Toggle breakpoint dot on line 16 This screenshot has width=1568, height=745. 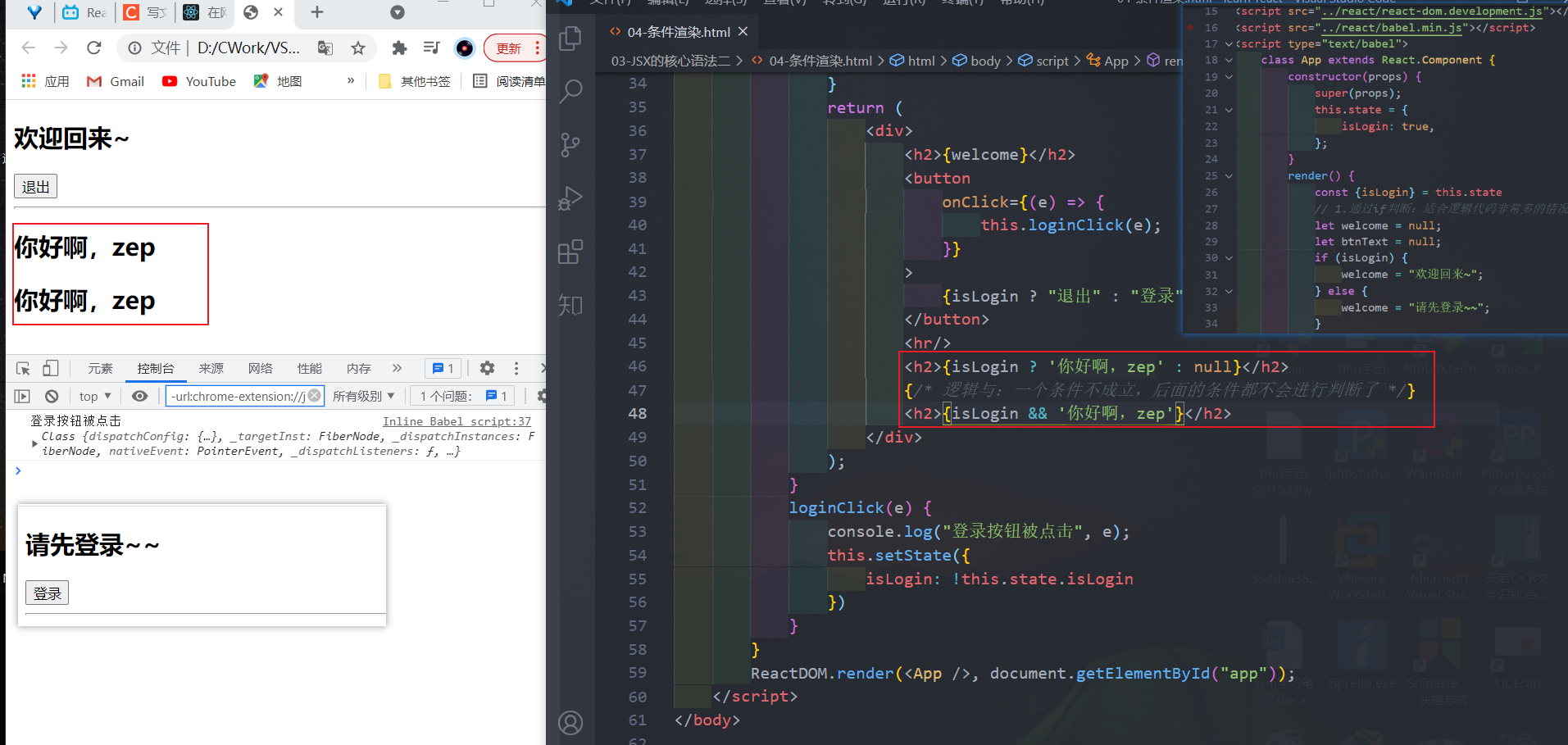(x=1190, y=28)
